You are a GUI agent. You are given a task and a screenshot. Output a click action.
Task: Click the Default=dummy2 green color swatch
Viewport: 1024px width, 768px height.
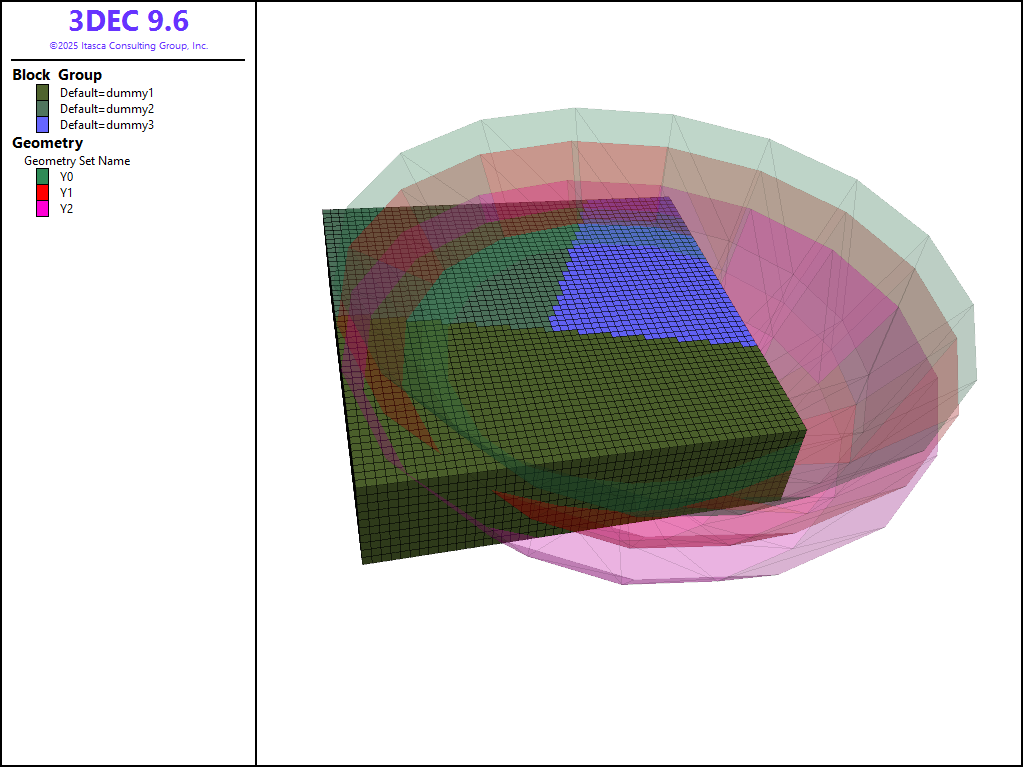point(42,109)
